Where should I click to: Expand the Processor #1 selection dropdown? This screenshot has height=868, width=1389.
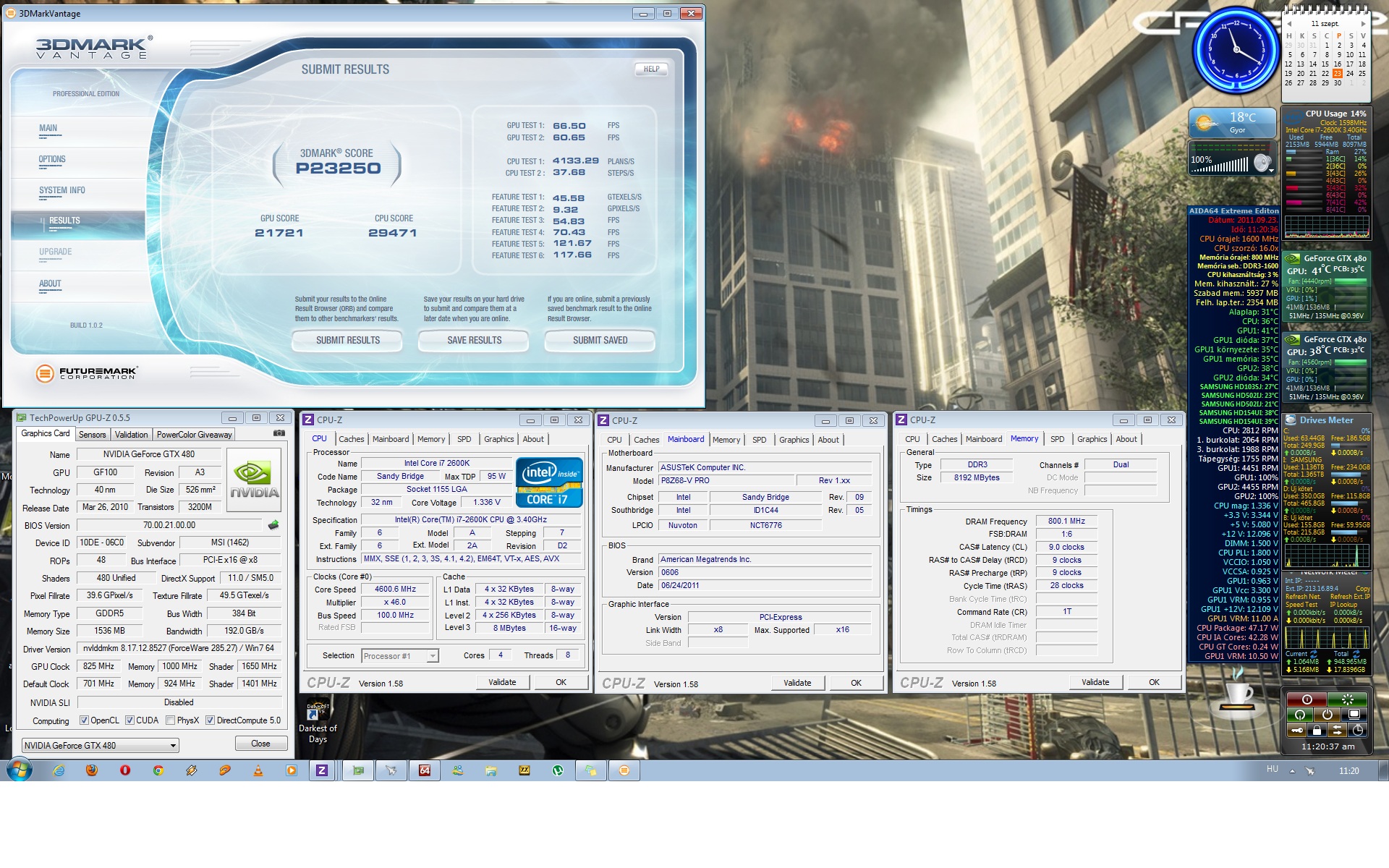432,656
